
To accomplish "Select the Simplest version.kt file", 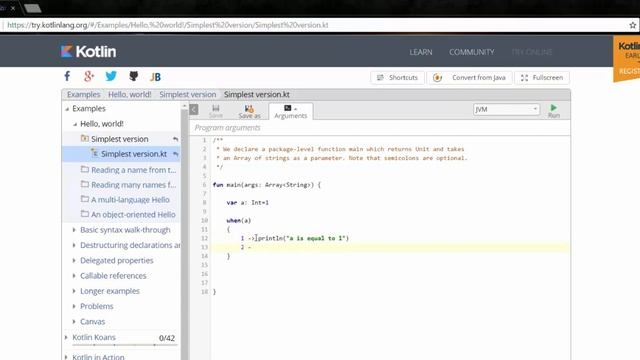I will click(133, 154).
